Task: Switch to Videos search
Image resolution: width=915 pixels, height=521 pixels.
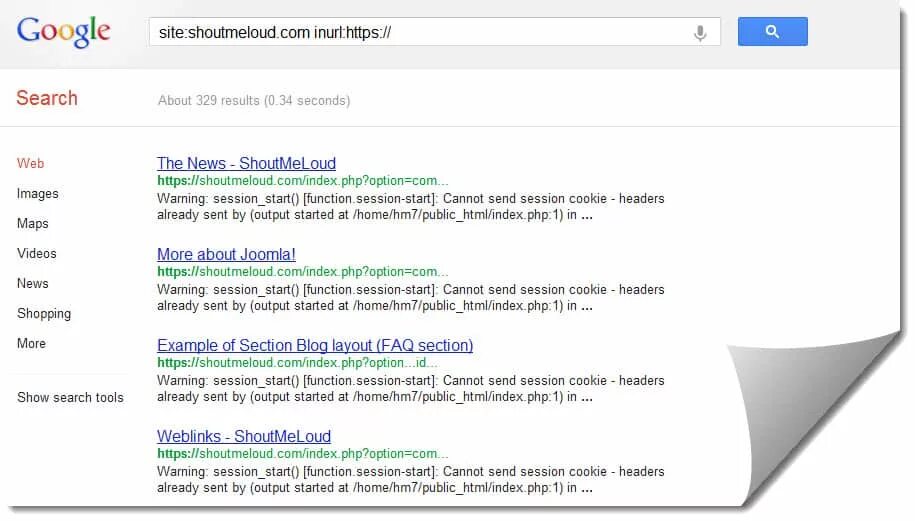Action: [x=37, y=253]
